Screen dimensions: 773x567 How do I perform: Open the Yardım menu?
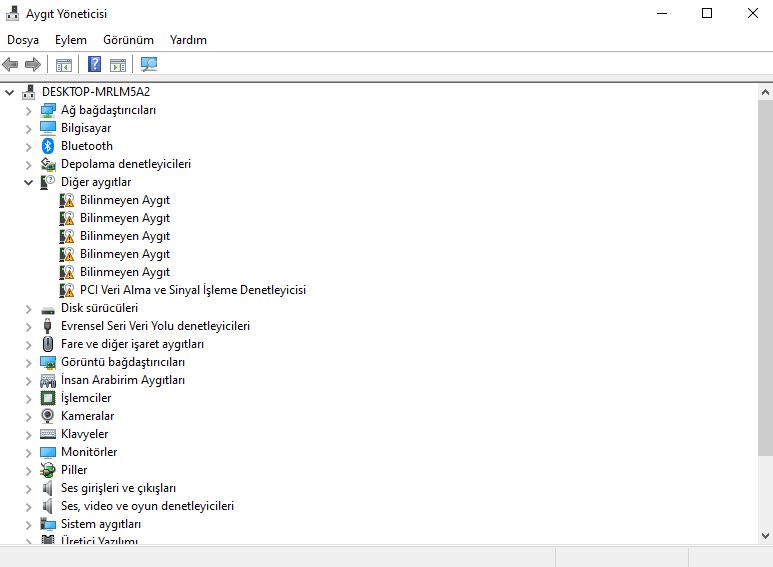click(188, 40)
